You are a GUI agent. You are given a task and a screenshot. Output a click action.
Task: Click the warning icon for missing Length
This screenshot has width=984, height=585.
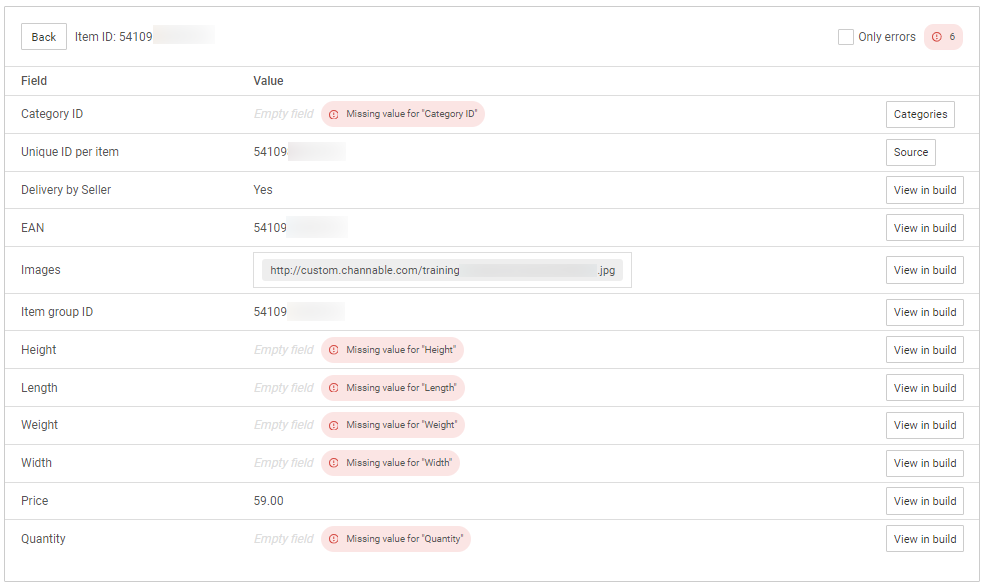tap(334, 388)
